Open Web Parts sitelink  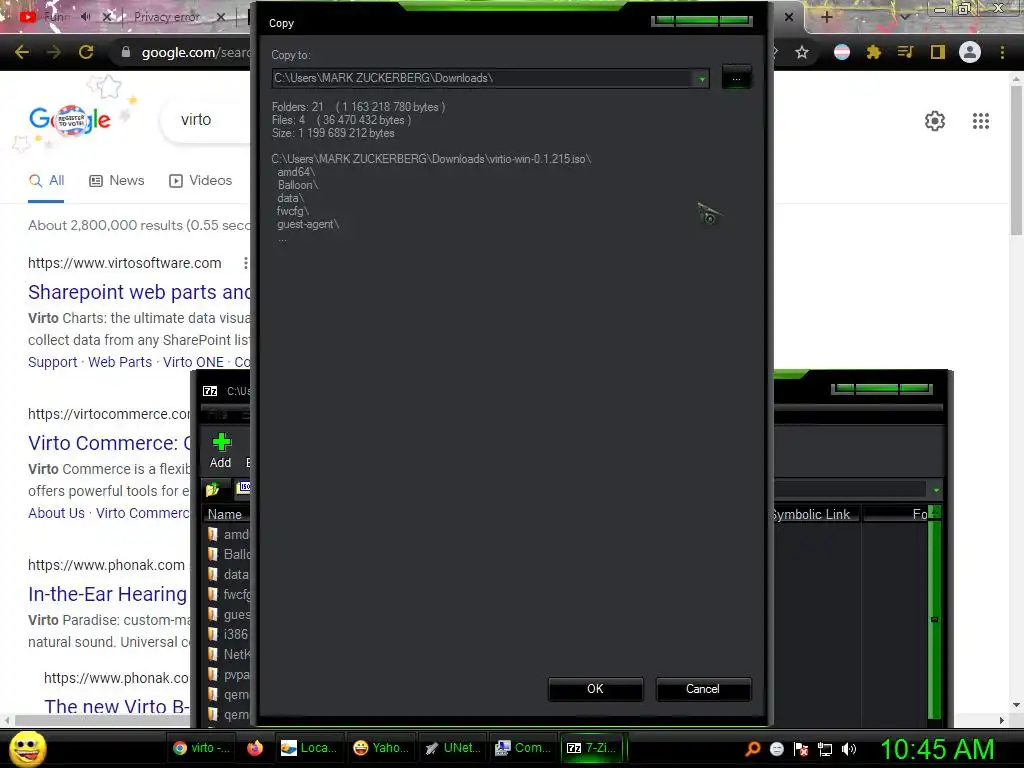click(x=120, y=362)
